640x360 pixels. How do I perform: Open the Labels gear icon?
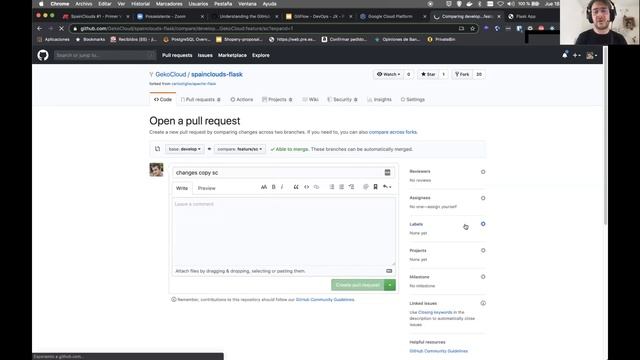[483, 224]
